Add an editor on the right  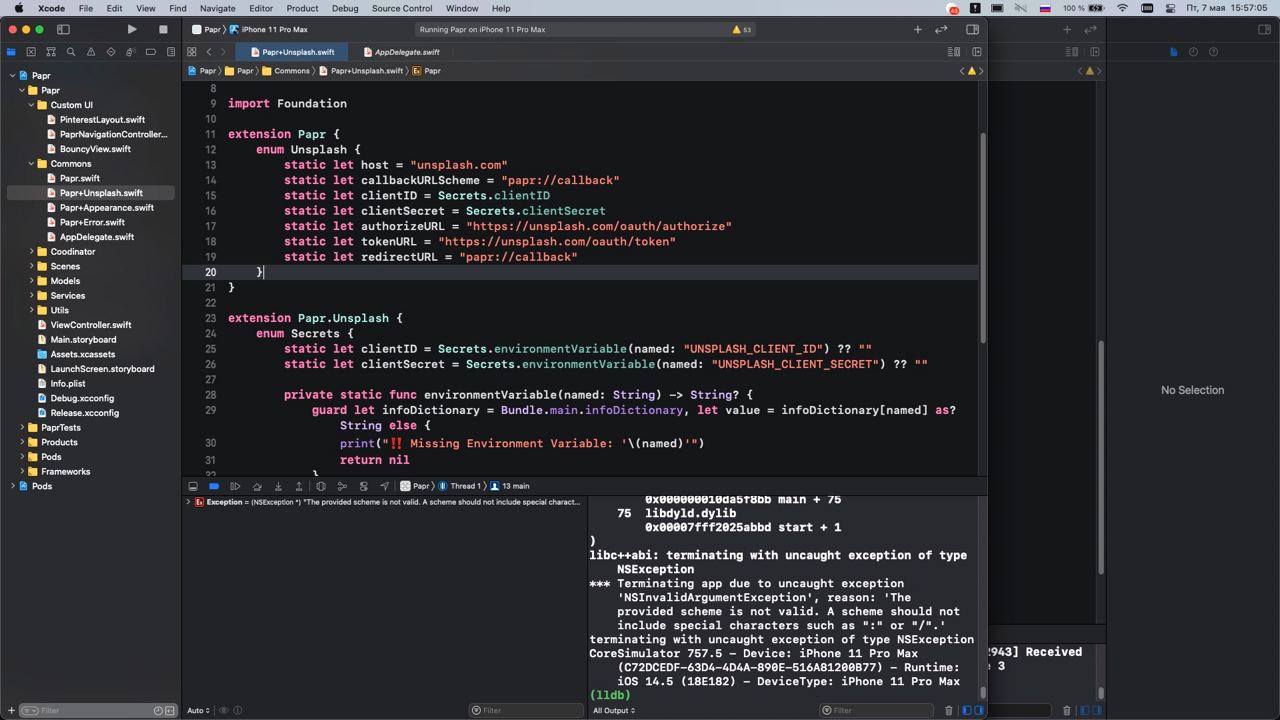pos(977,52)
